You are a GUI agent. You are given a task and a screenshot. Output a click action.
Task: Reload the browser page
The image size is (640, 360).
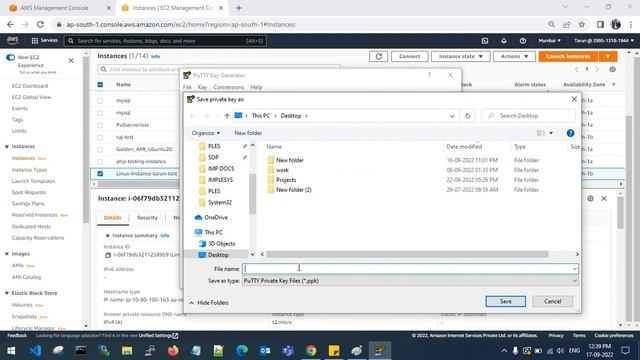point(40,24)
